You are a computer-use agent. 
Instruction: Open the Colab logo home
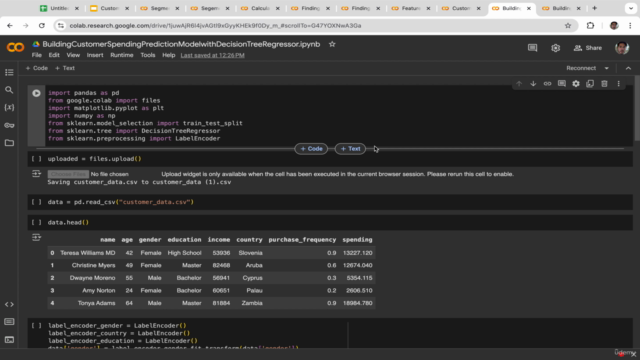[16, 47]
